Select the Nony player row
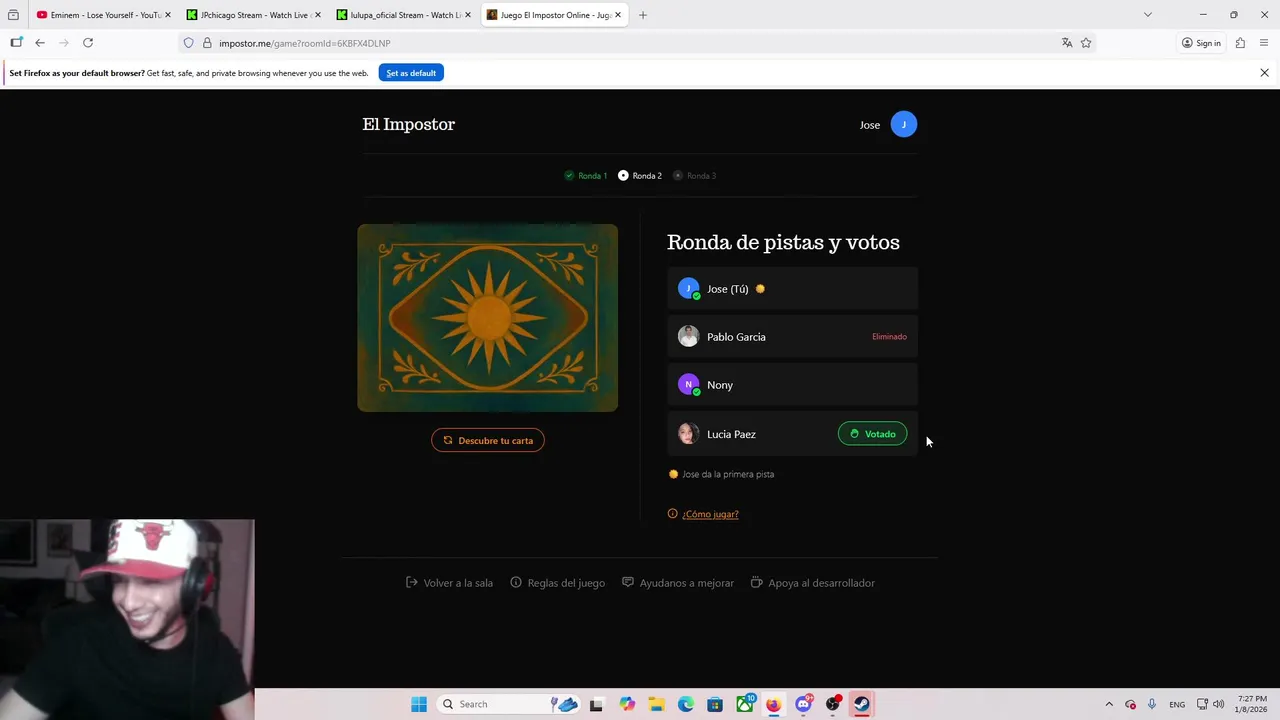This screenshot has width=1280, height=720. click(x=792, y=385)
